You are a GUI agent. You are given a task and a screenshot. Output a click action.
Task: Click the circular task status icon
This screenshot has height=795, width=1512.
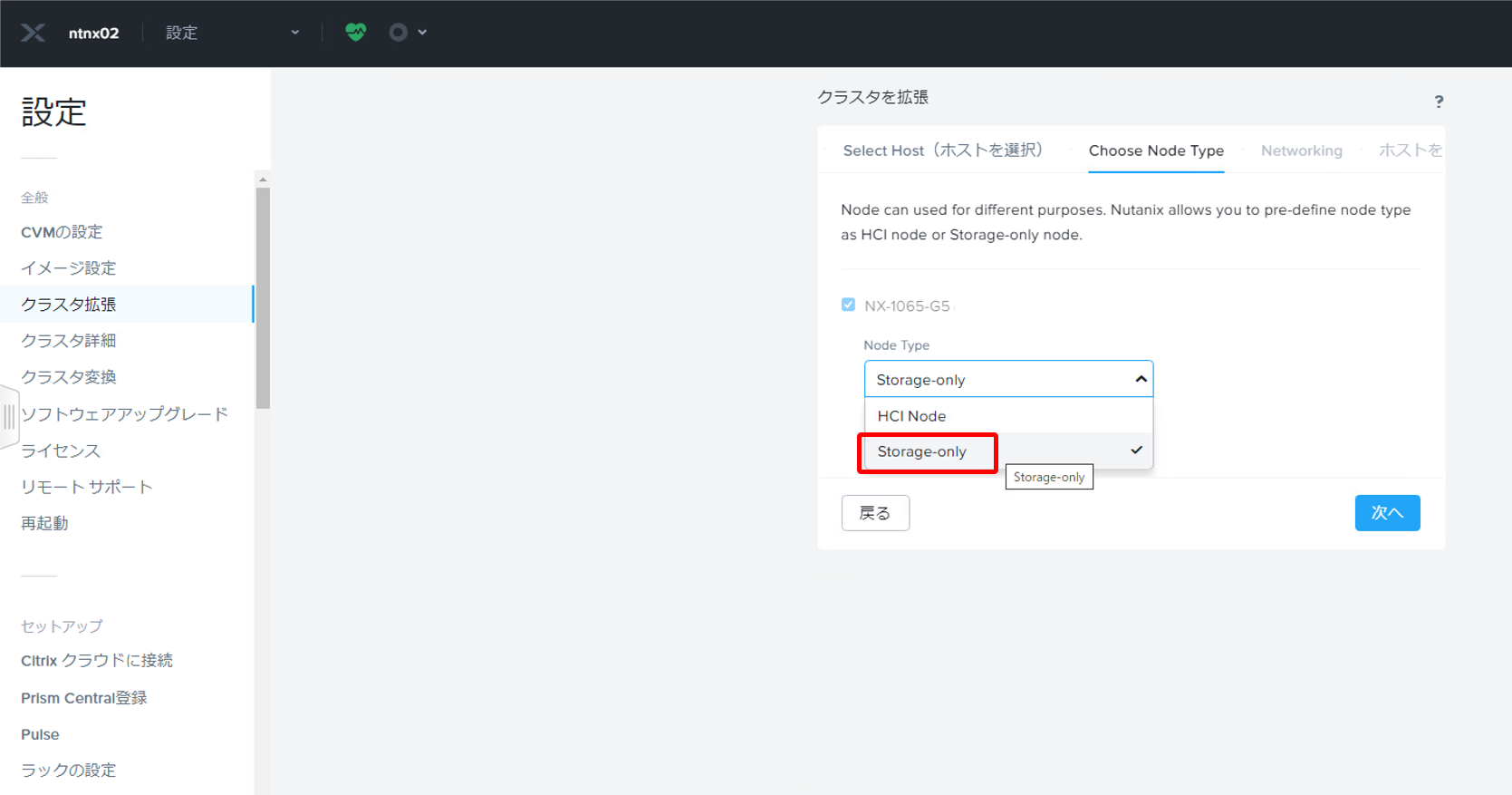[398, 33]
